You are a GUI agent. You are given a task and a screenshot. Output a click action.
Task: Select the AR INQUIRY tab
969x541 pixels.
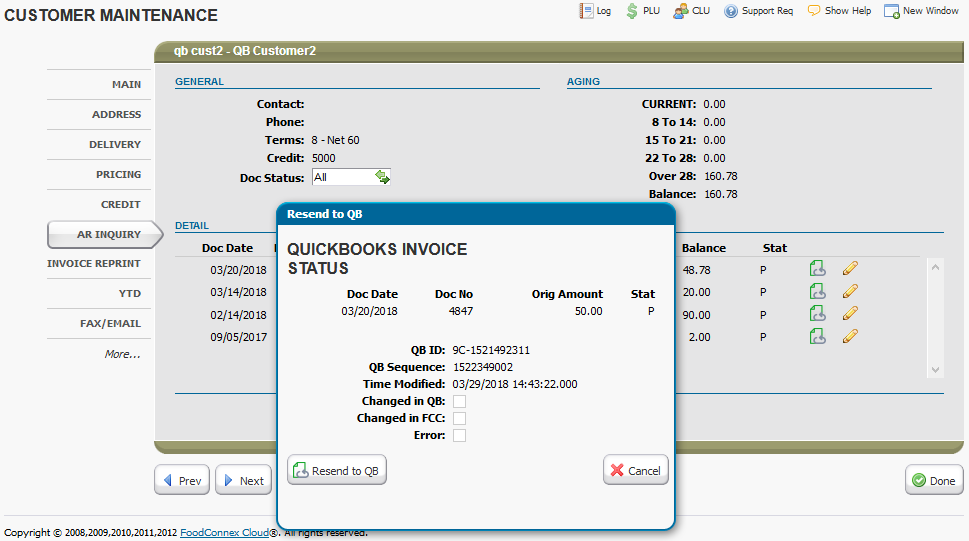click(x=104, y=234)
